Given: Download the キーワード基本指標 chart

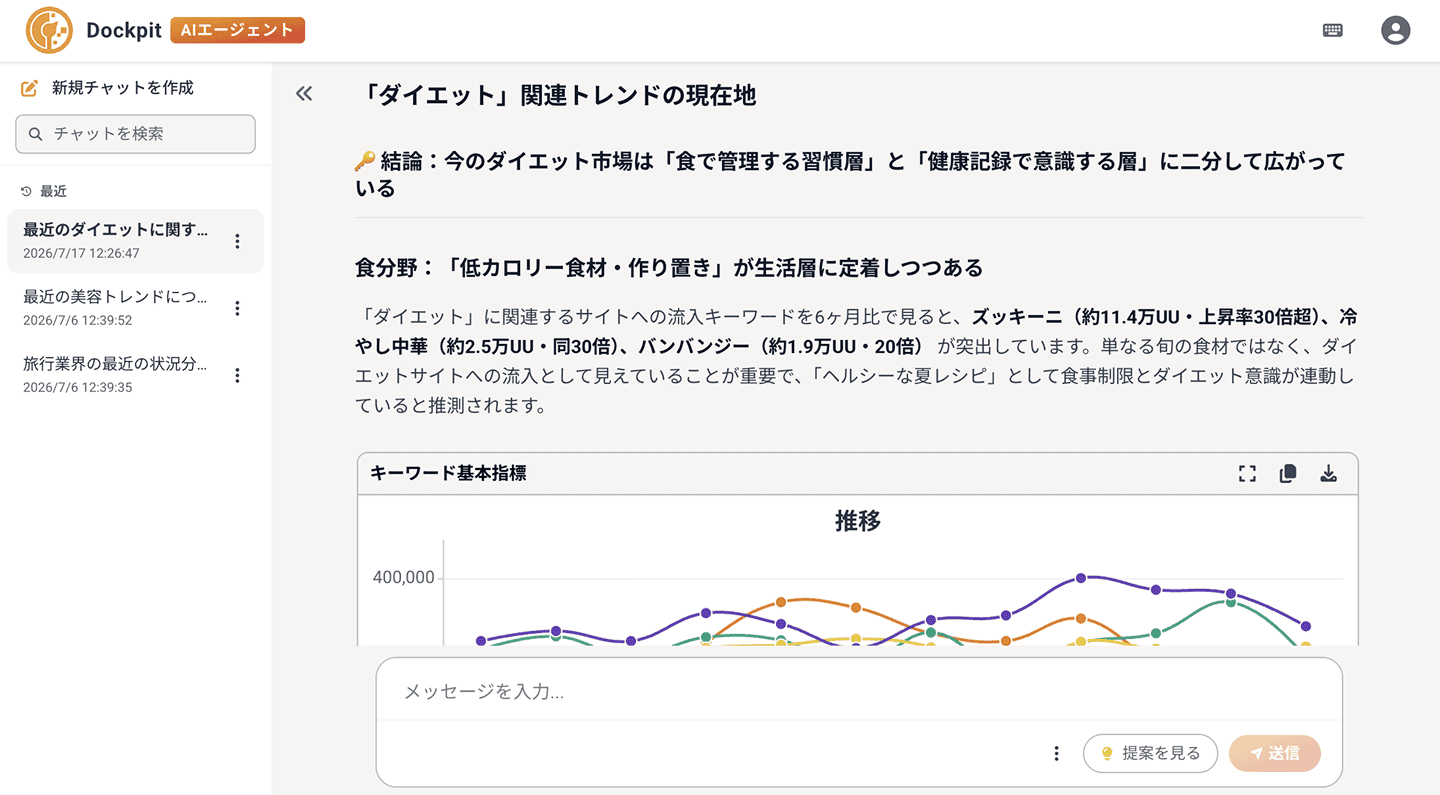Looking at the screenshot, I should click(1328, 474).
